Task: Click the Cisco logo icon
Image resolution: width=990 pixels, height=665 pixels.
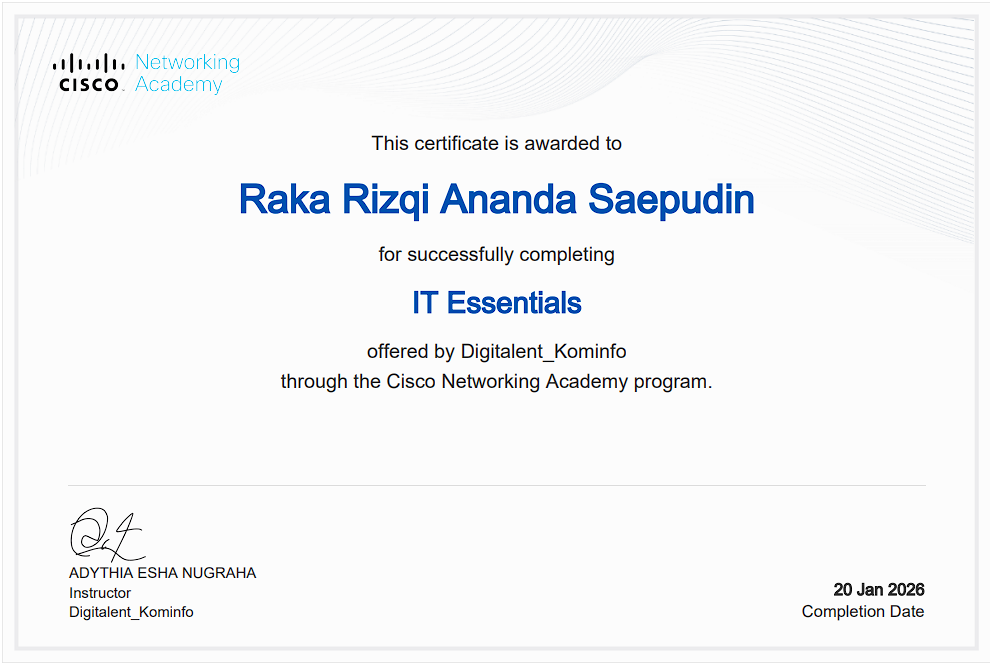Action: [x=88, y=73]
